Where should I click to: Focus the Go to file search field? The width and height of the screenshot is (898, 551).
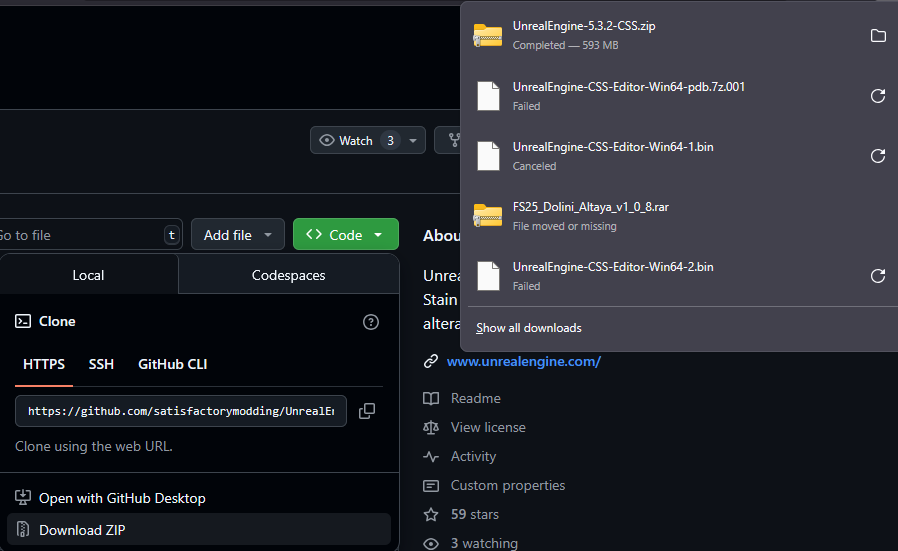click(x=89, y=235)
